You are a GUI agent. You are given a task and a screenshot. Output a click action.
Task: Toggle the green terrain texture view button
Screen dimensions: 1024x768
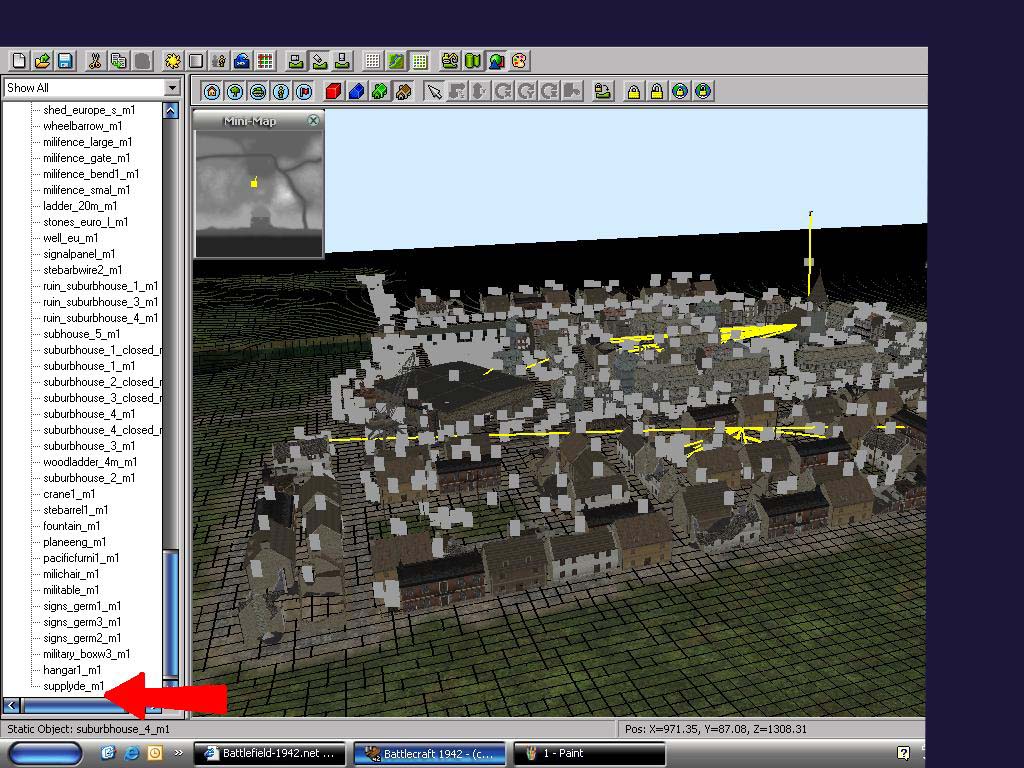pyautogui.click(x=396, y=61)
